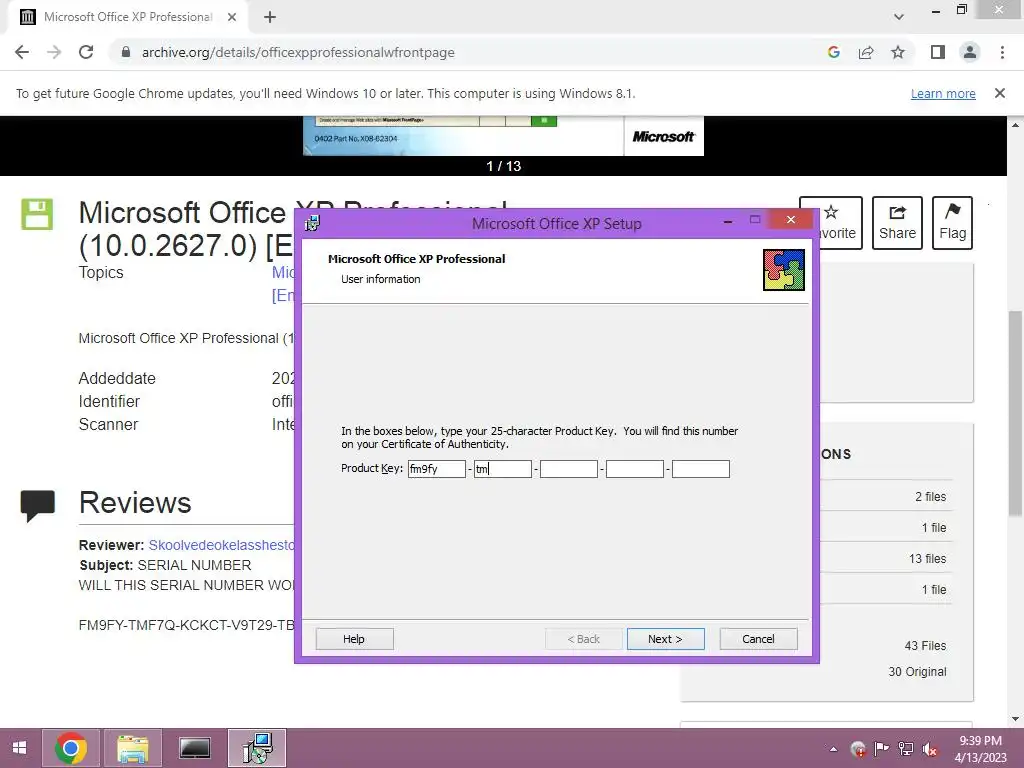This screenshot has height=768, width=1024.
Task: Click the Action Center flag tray icon
Action: tap(882, 749)
